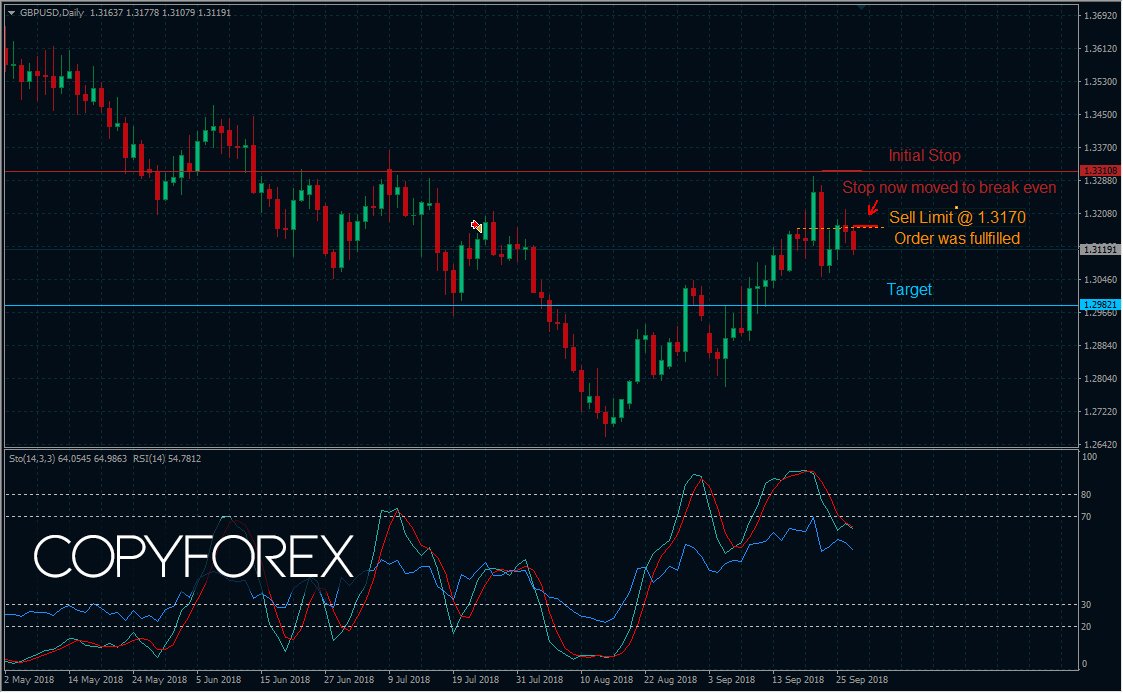Click the mouse cursor crosshair marker on chart
1123x693 pixels.
coord(476,225)
